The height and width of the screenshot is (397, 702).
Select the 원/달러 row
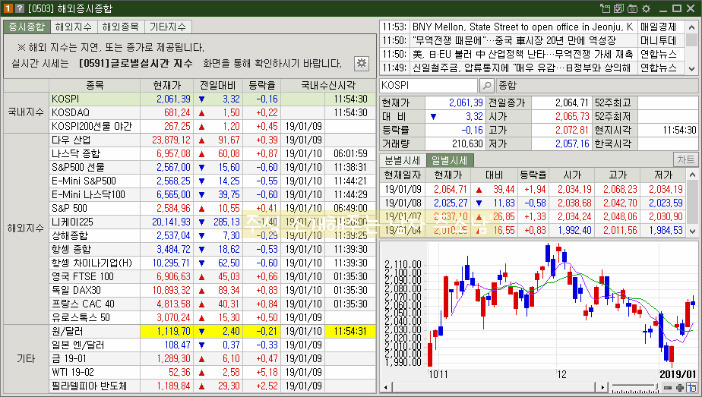pyautogui.click(x=212, y=332)
